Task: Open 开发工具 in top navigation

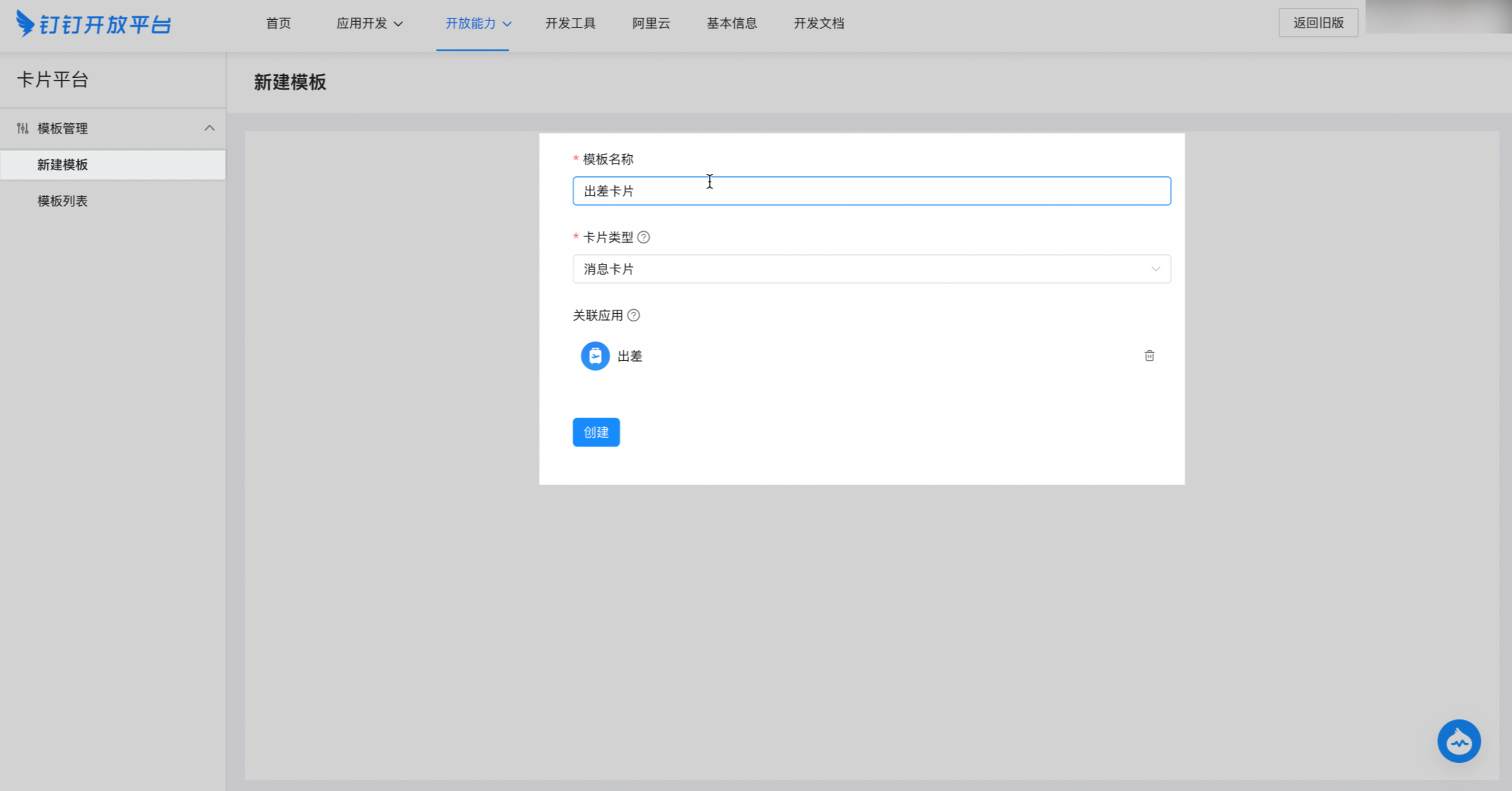Action: pyautogui.click(x=570, y=24)
